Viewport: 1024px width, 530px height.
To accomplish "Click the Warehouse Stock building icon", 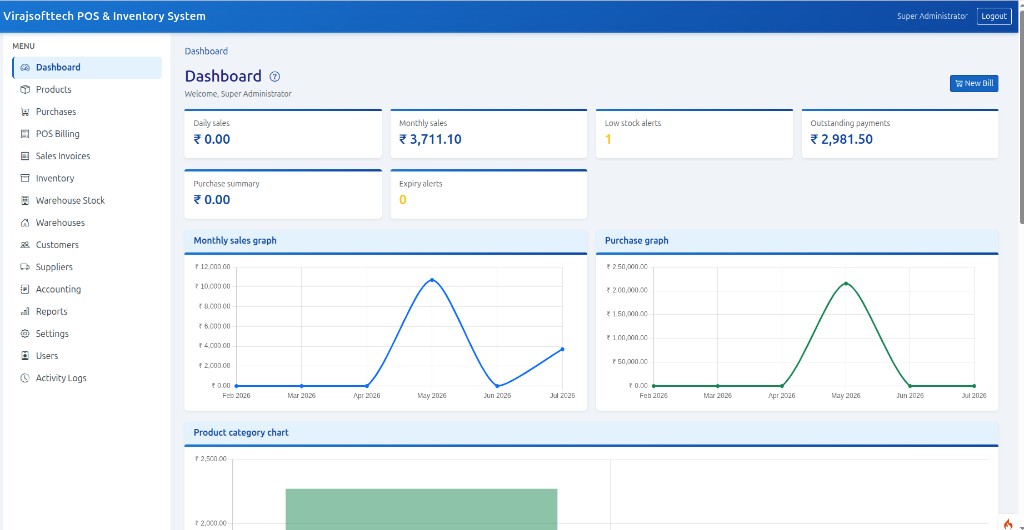I will [25, 200].
